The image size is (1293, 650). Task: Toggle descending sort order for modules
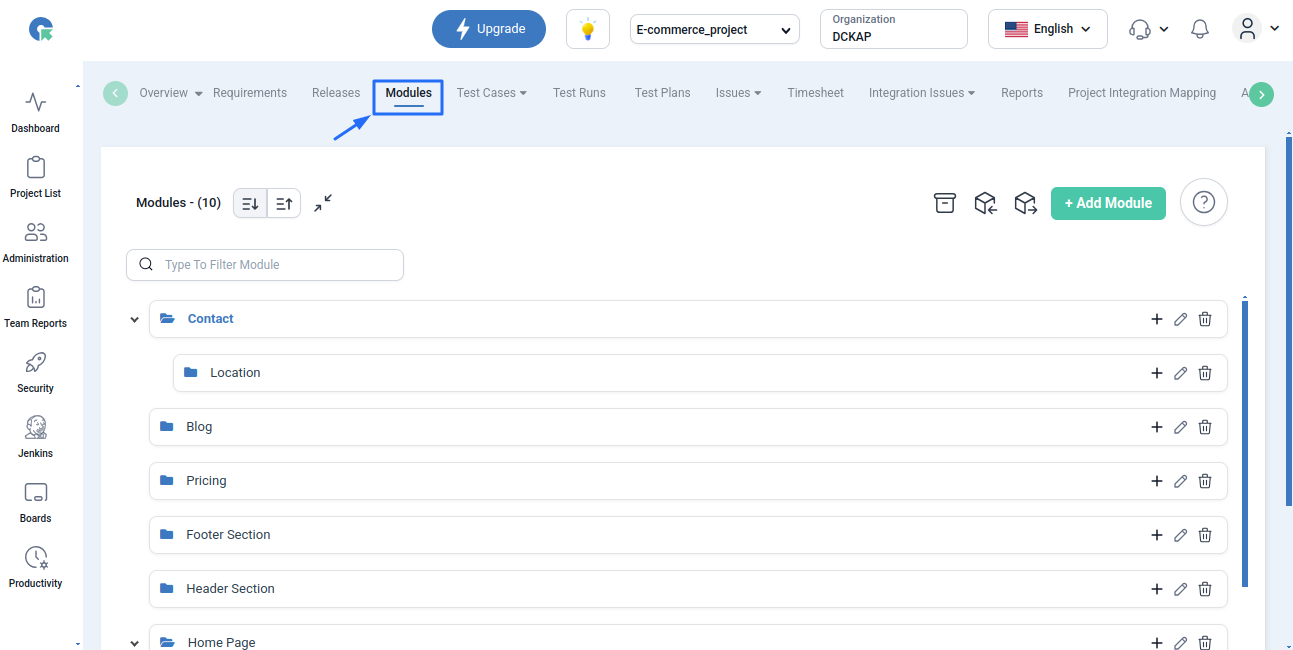(250, 204)
